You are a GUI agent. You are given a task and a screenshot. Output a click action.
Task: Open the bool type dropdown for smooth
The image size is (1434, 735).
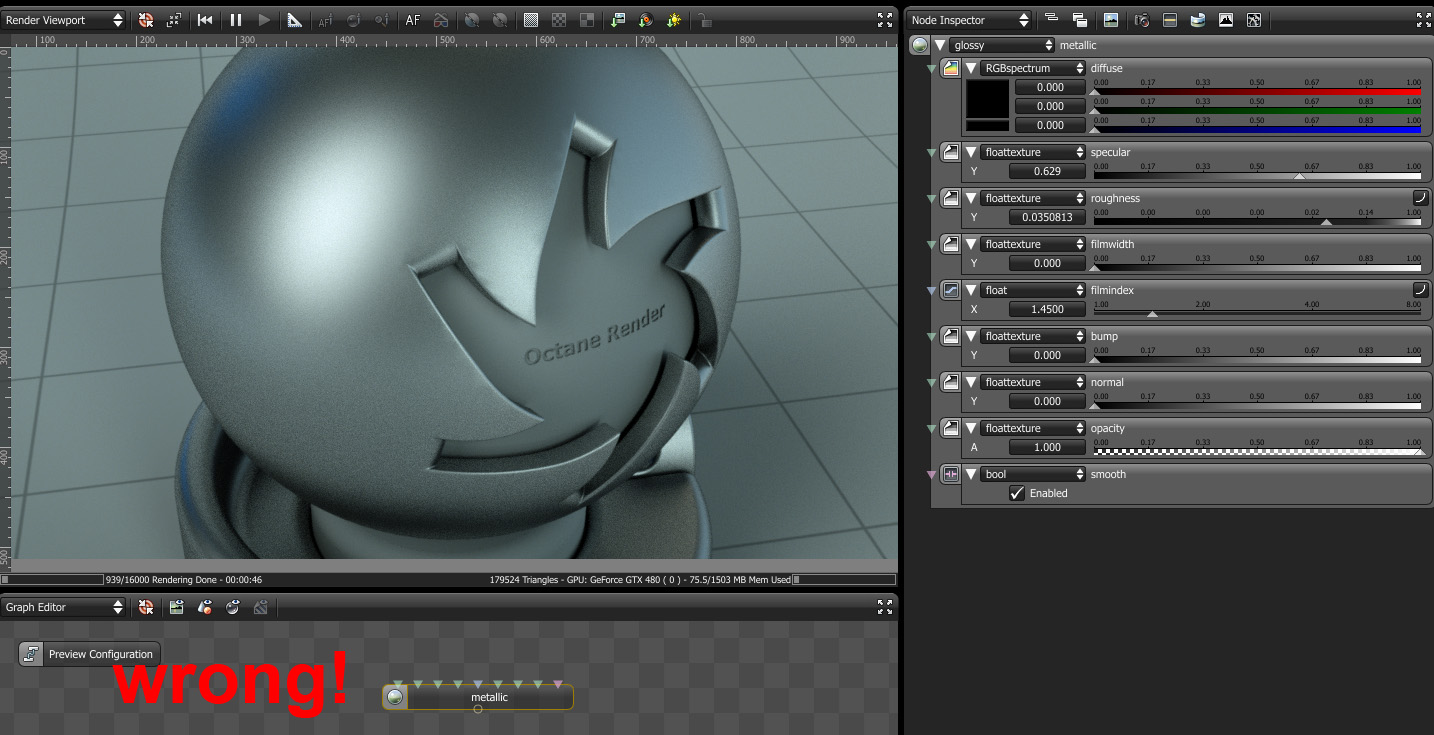click(x=1032, y=474)
